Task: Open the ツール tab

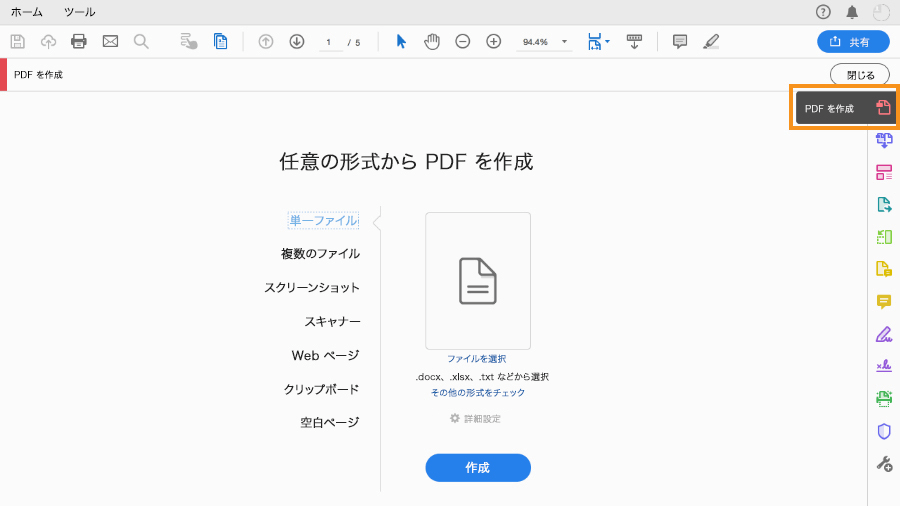Action: (79, 12)
